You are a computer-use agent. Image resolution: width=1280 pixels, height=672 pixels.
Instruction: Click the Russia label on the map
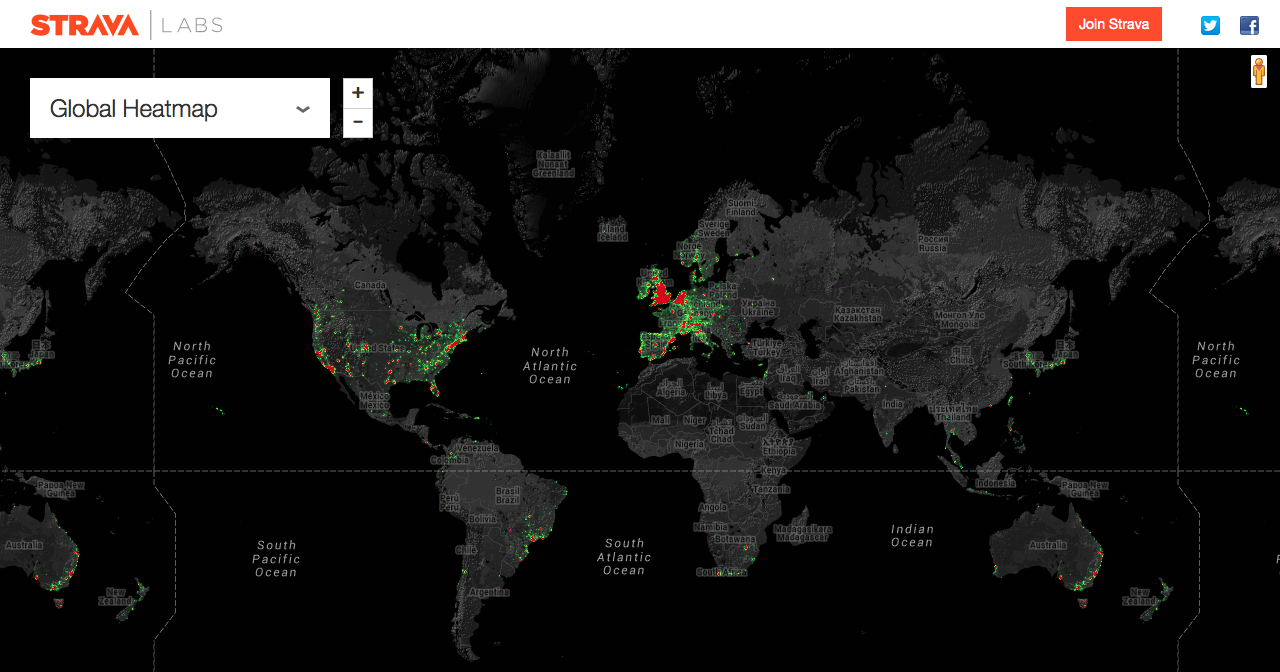[933, 245]
